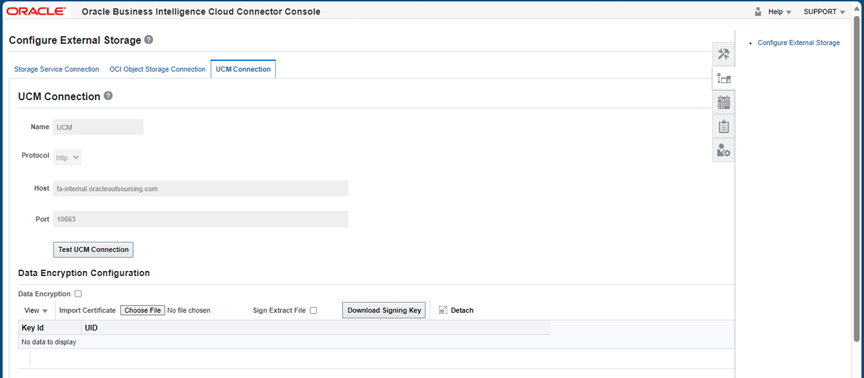864x378 pixels.
Task: Open the Help dropdown menu
Action: pos(780,12)
